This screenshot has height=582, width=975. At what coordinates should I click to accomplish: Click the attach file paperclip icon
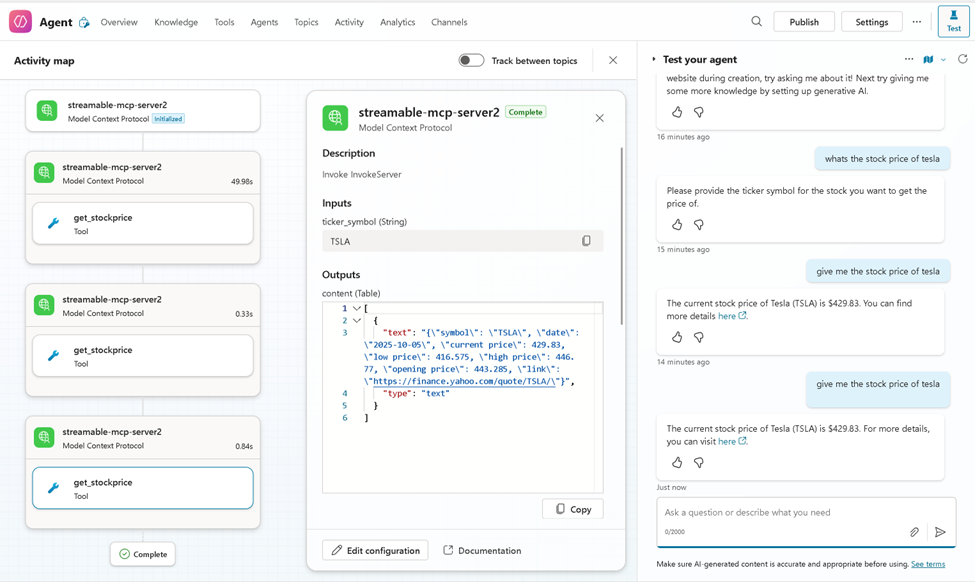(x=914, y=532)
